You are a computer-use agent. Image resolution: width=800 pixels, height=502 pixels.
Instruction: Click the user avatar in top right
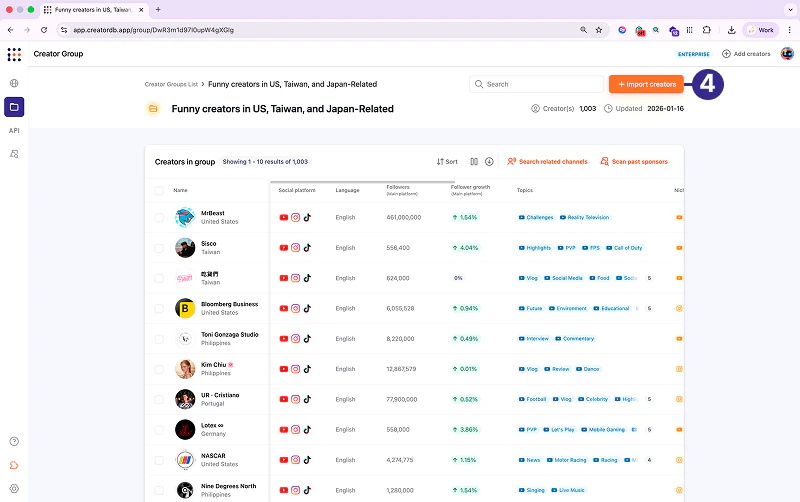[x=787, y=54]
